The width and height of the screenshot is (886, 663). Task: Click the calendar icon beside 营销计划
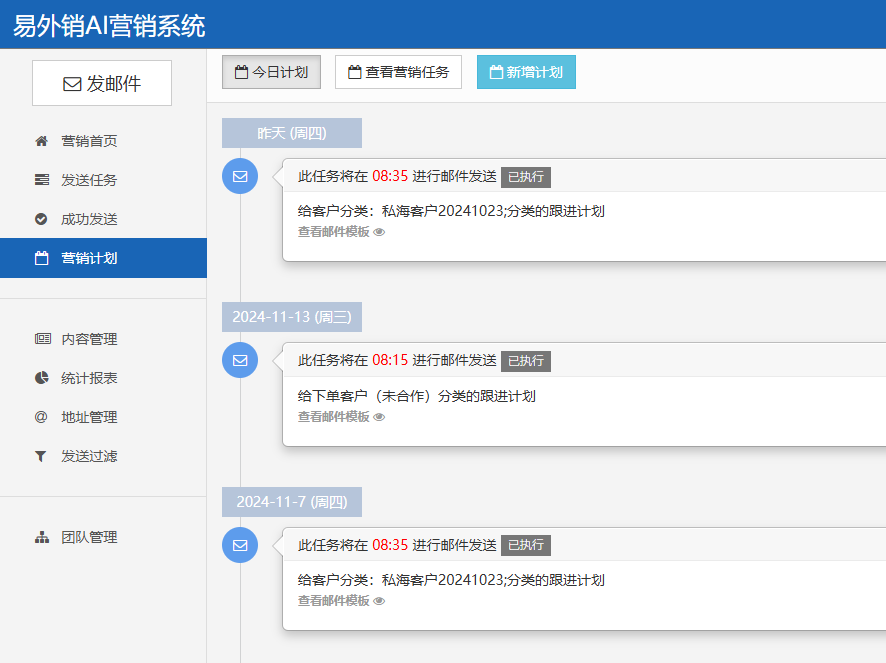41,258
